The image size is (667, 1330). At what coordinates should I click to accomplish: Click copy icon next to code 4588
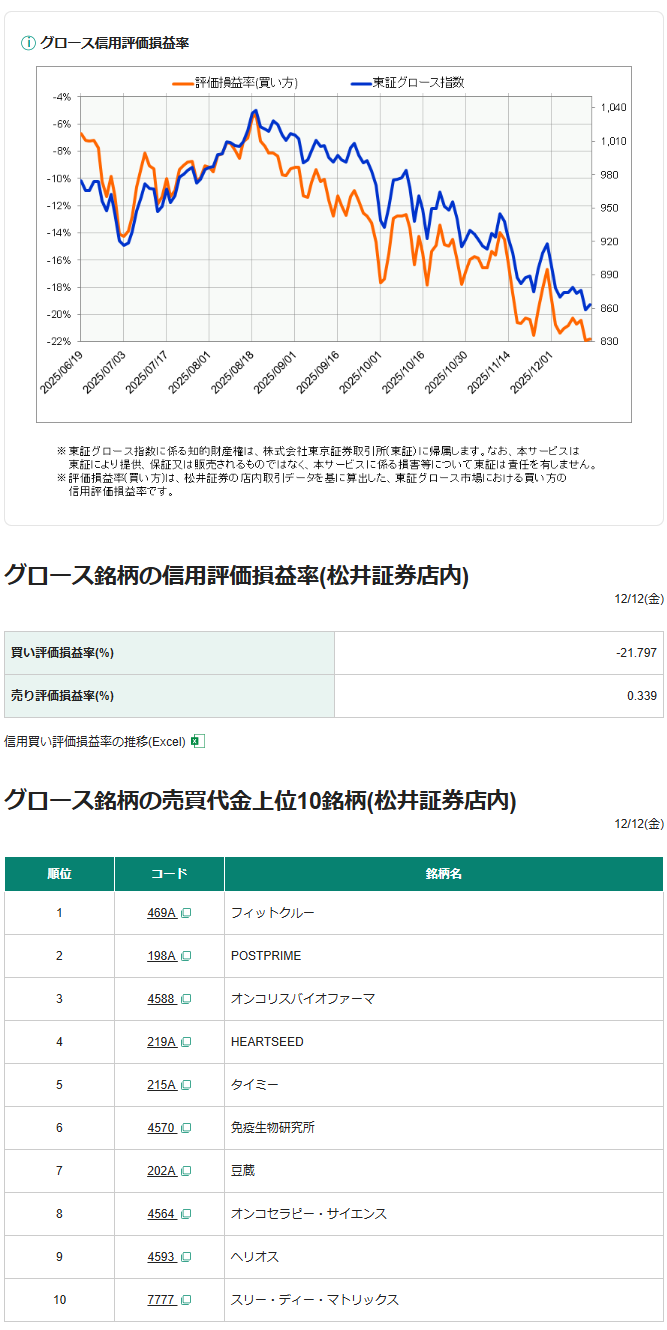click(x=186, y=999)
